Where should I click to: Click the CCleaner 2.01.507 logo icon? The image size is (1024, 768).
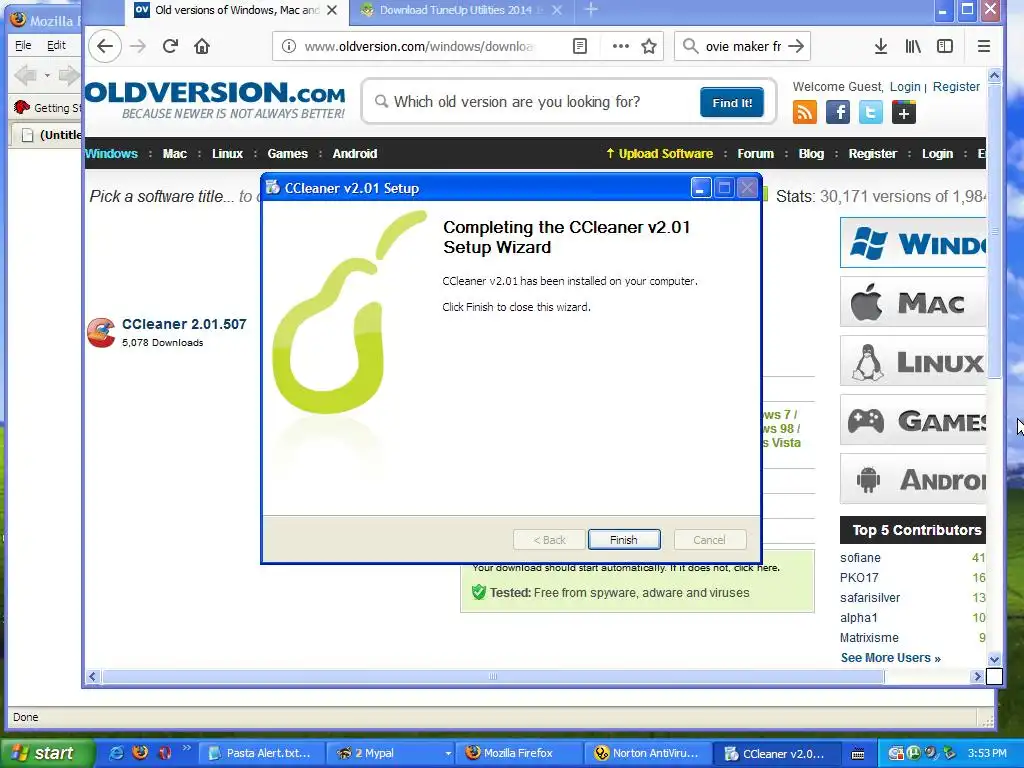[101, 332]
